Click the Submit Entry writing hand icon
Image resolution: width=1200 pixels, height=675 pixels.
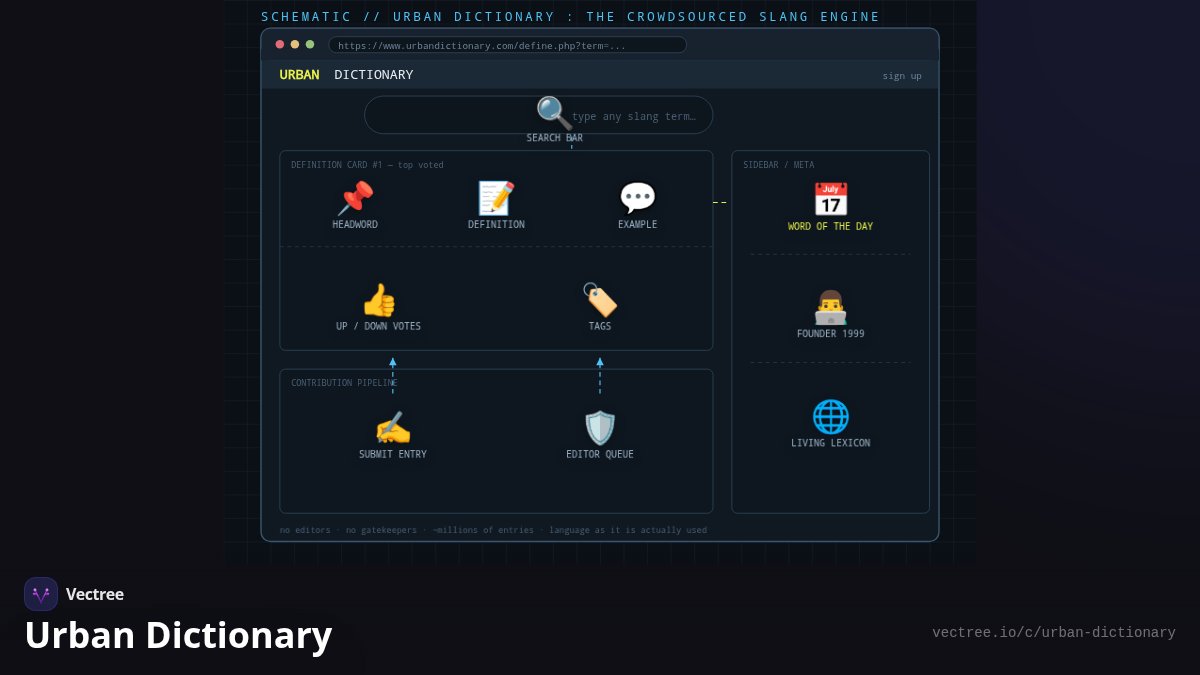(x=393, y=428)
